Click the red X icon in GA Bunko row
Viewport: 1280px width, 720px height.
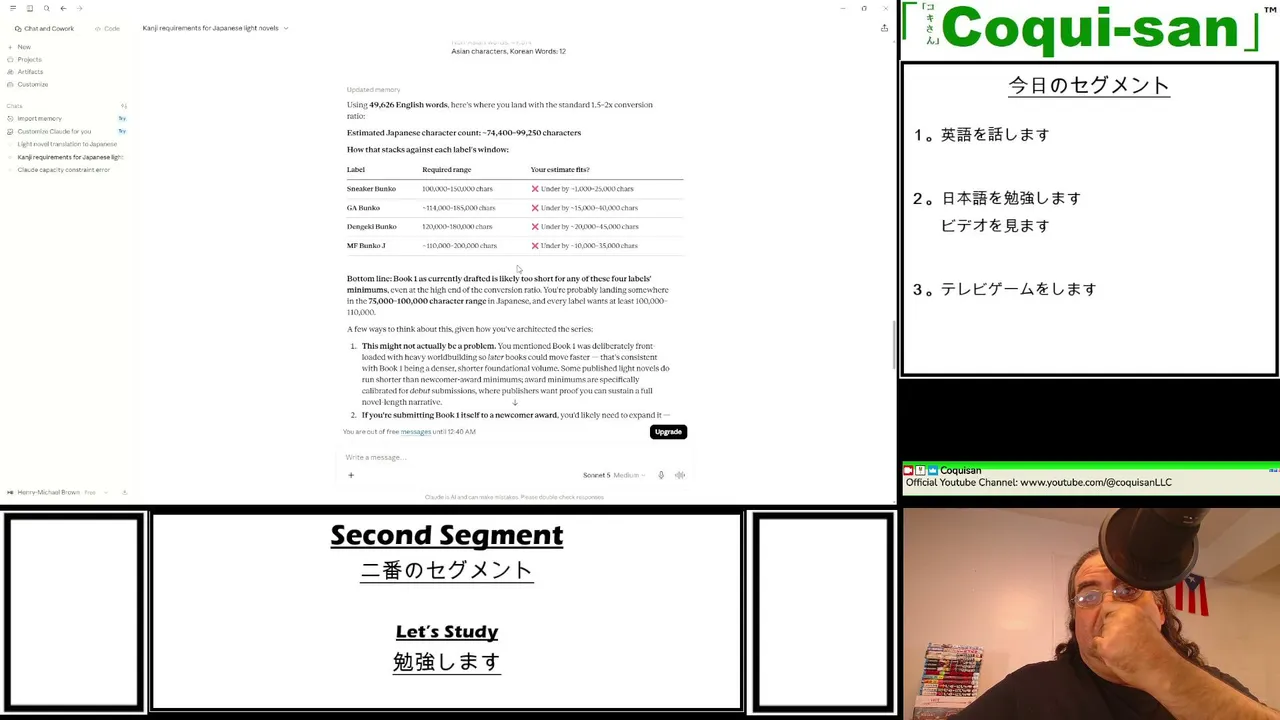535,208
